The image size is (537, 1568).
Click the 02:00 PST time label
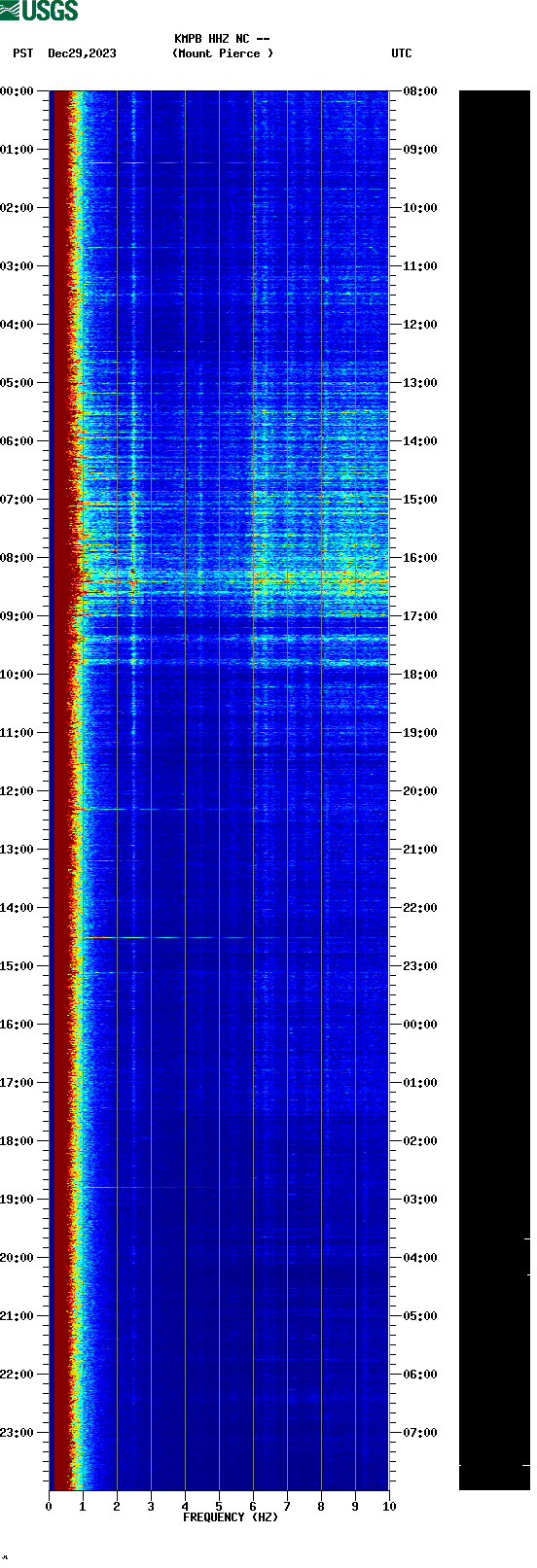click(18, 208)
